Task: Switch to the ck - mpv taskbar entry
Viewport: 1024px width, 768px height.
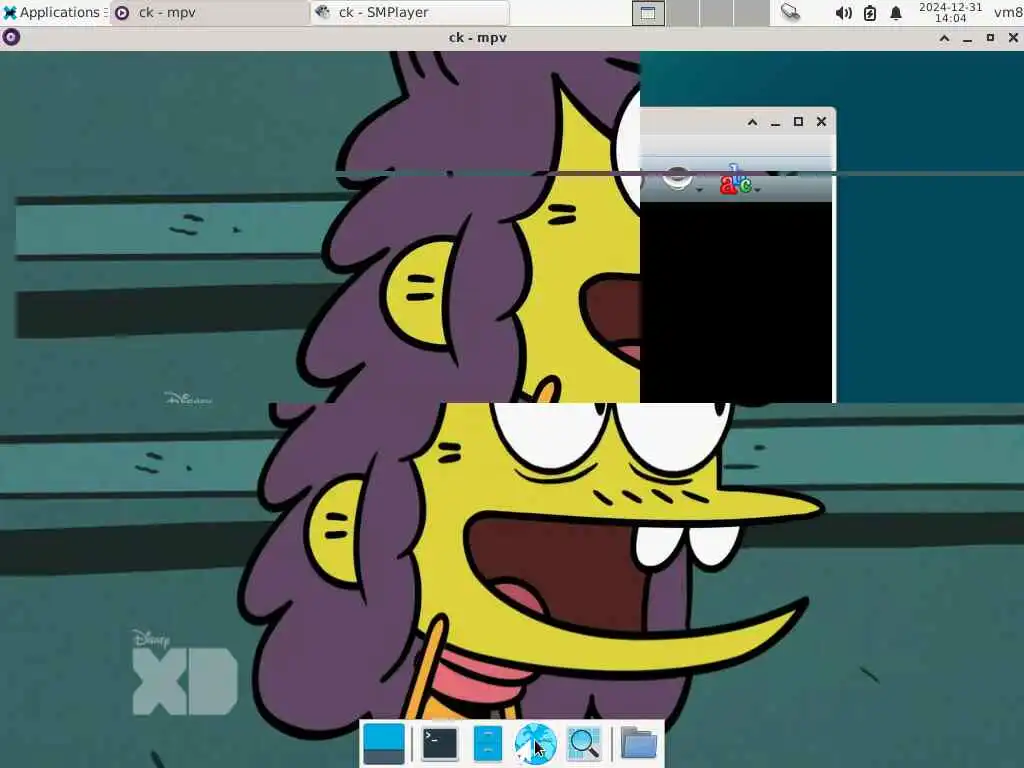Action: pyautogui.click(x=210, y=12)
